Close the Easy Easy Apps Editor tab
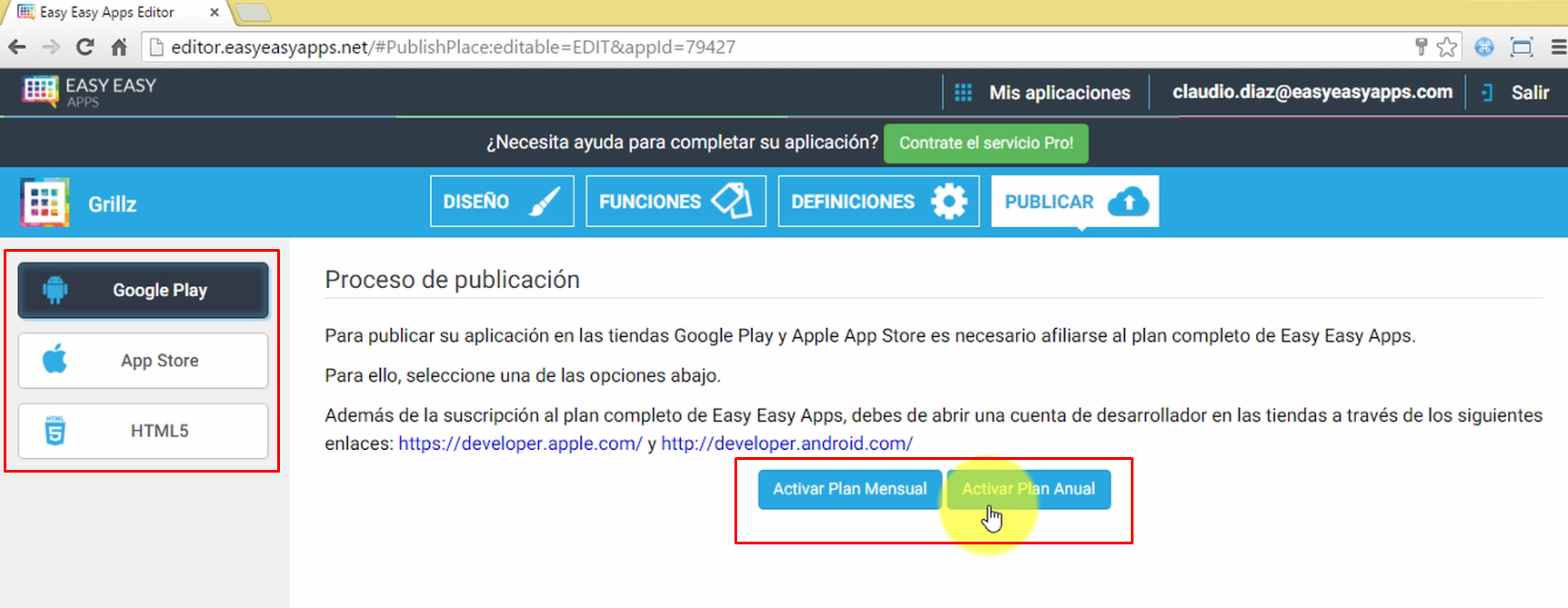 215,13
